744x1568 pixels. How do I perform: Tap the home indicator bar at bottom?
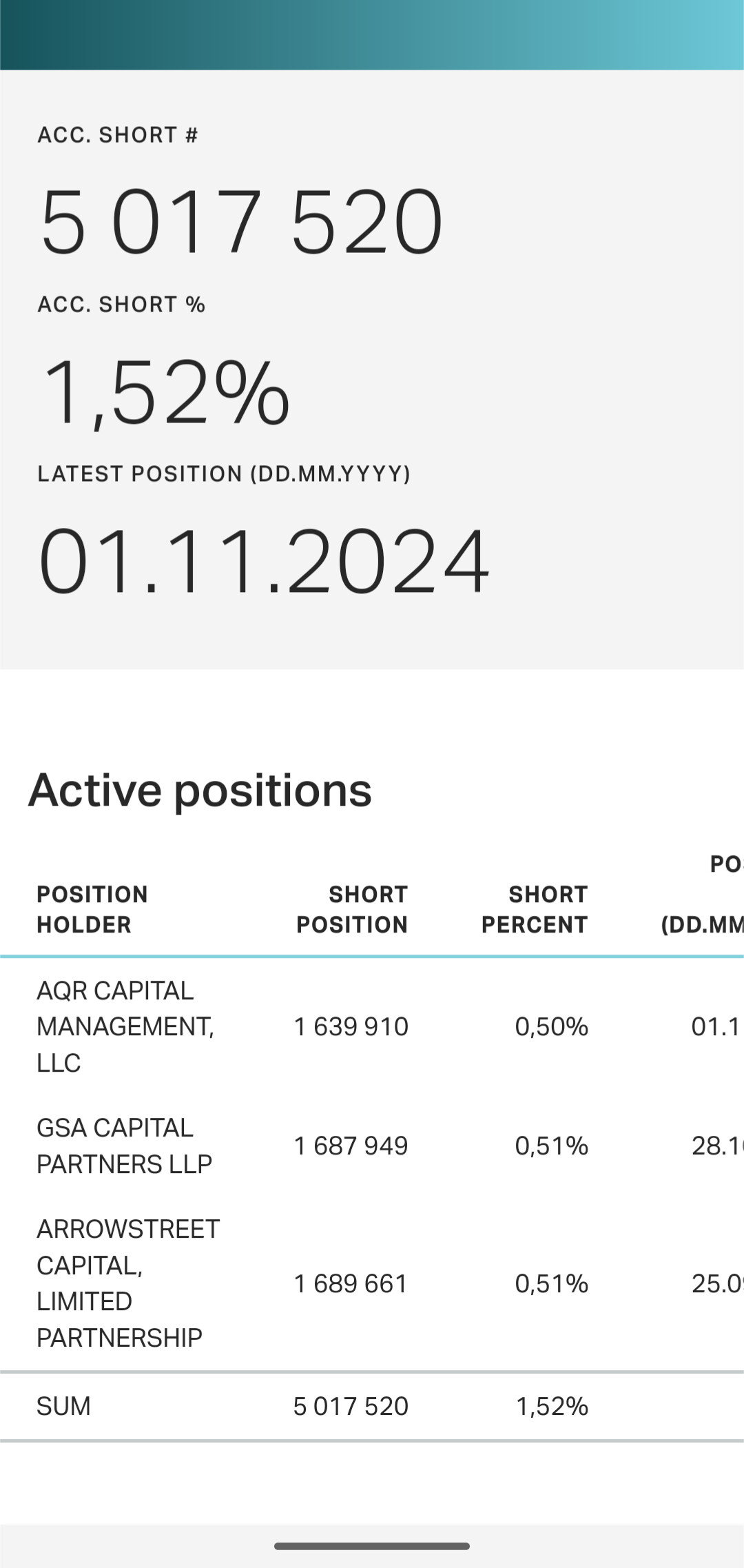[x=372, y=1546]
